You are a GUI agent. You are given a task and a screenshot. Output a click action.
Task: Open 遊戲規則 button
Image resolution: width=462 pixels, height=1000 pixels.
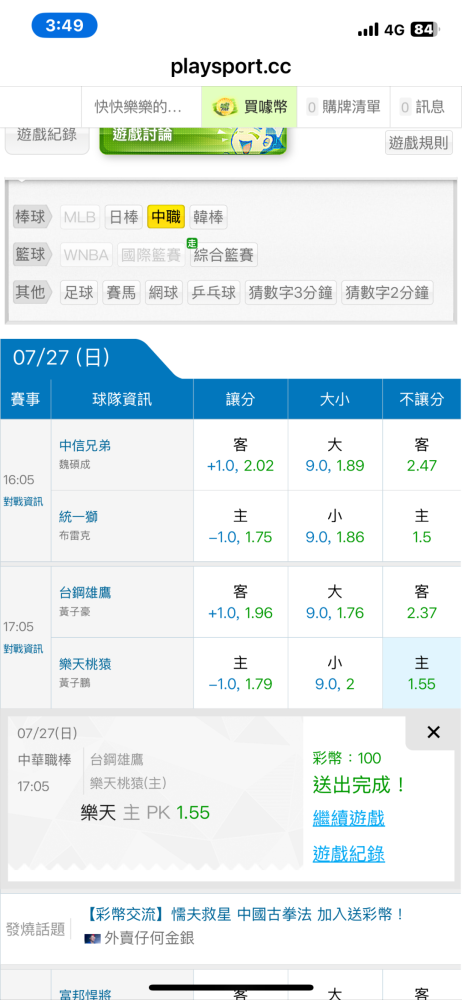point(419,142)
